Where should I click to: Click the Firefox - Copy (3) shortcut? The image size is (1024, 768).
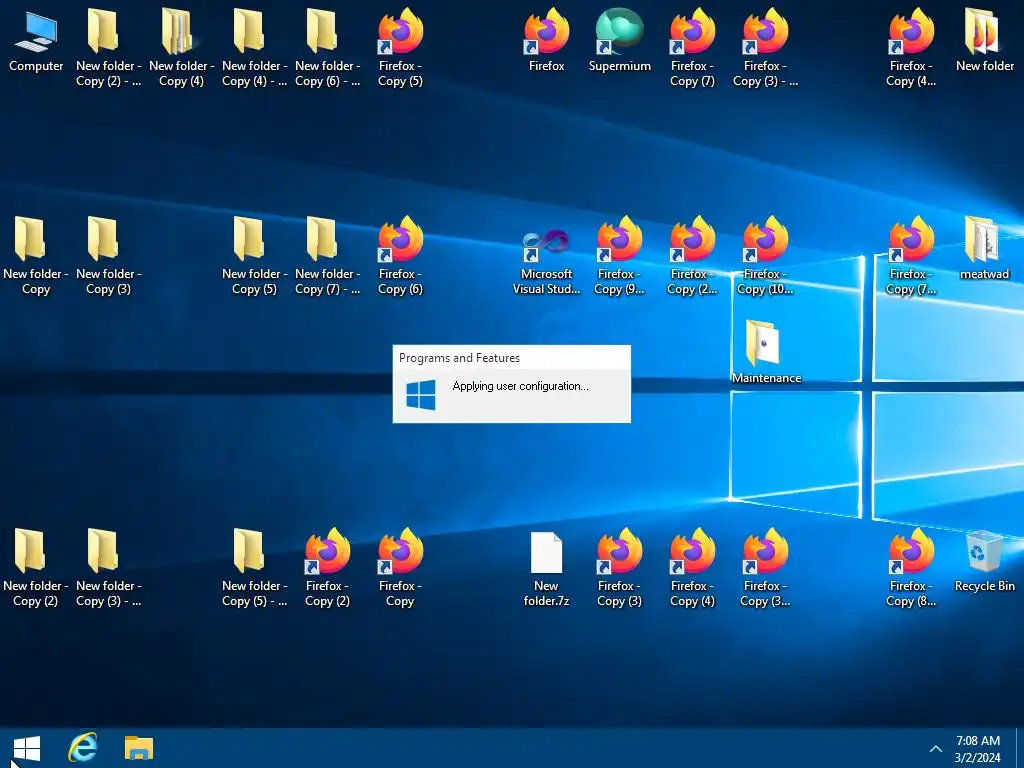coord(619,569)
